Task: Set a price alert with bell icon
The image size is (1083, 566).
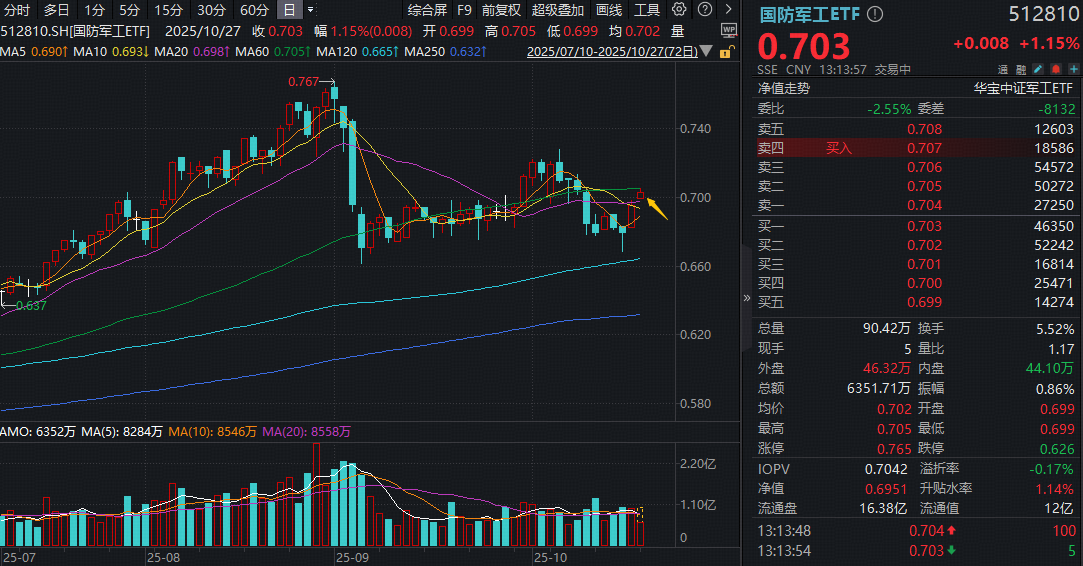Action: pos(1054,70)
